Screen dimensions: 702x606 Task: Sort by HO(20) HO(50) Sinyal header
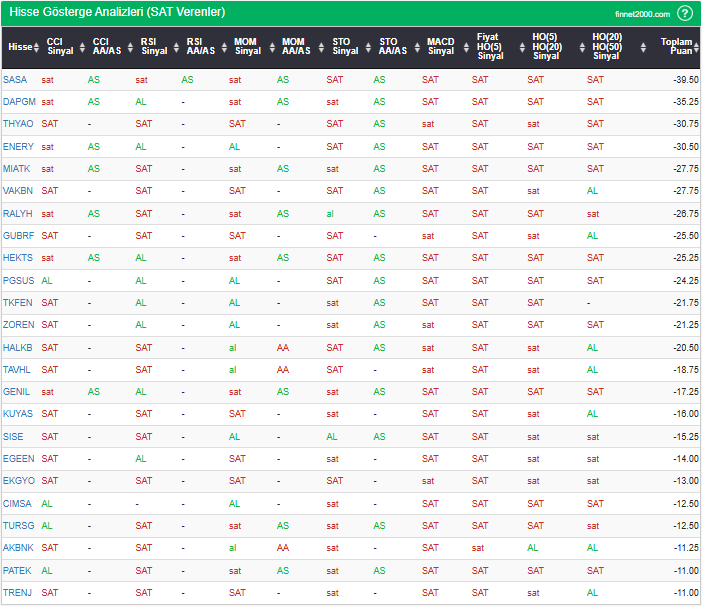point(606,47)
